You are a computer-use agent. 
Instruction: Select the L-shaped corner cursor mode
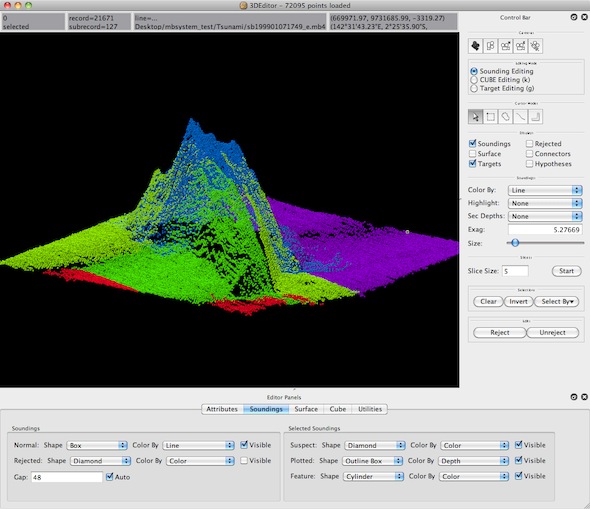(x=535, y=117)
